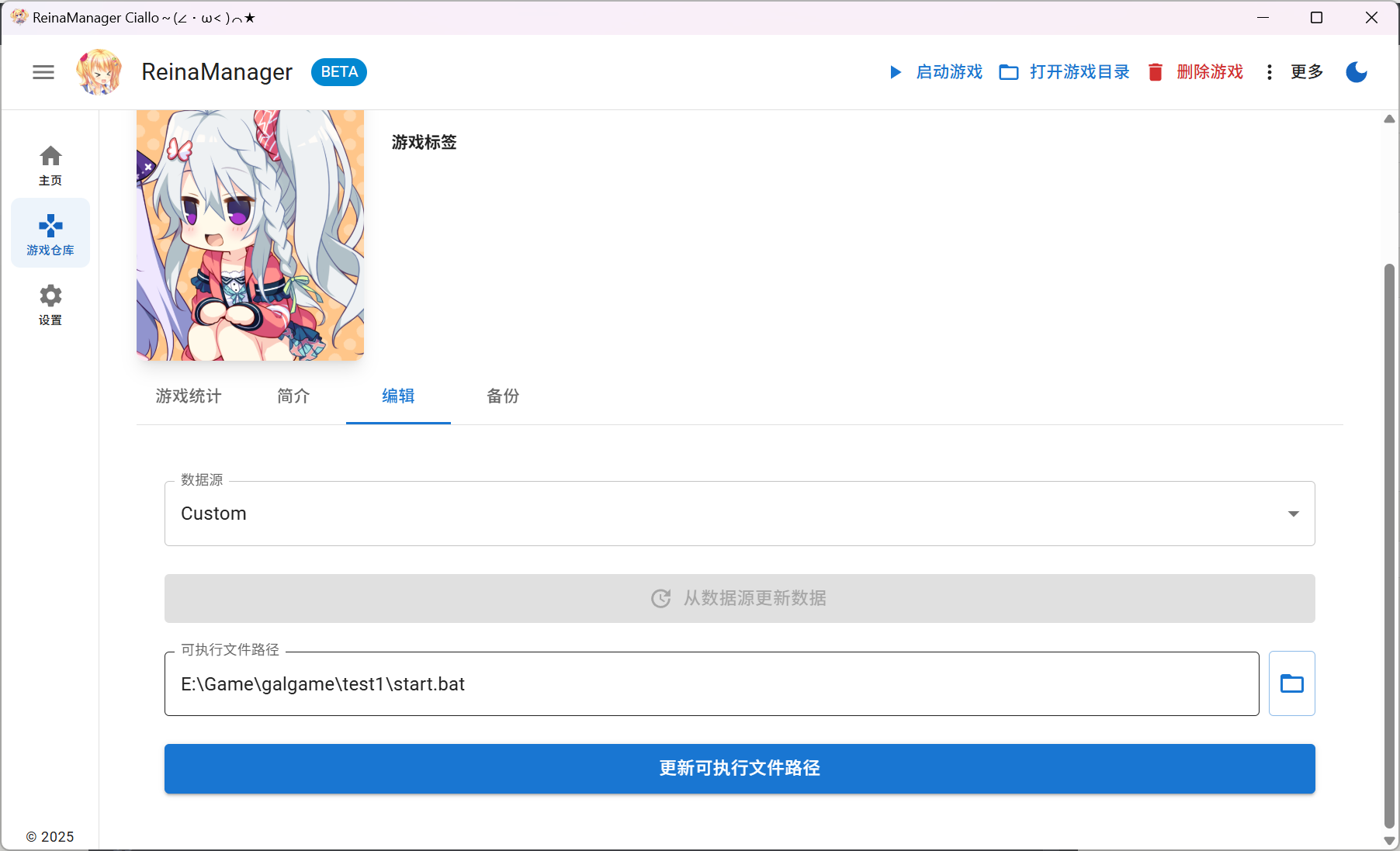
Task: Open 设置 settings from the sidebar
Action: [x=50, y=304]
